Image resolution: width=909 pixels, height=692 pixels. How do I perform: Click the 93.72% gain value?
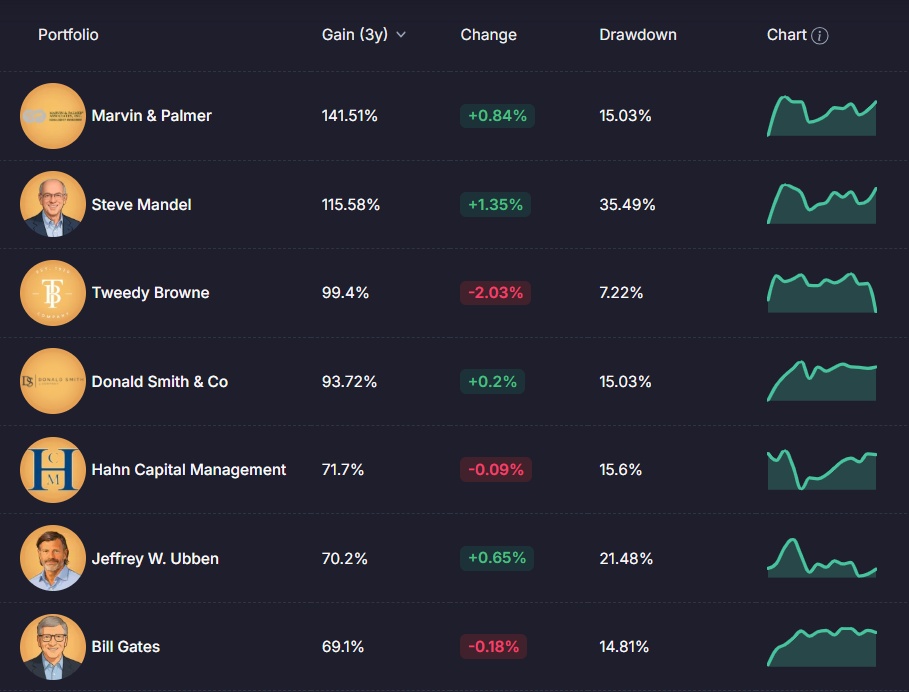pyautogui.click(x=349, y=381)
